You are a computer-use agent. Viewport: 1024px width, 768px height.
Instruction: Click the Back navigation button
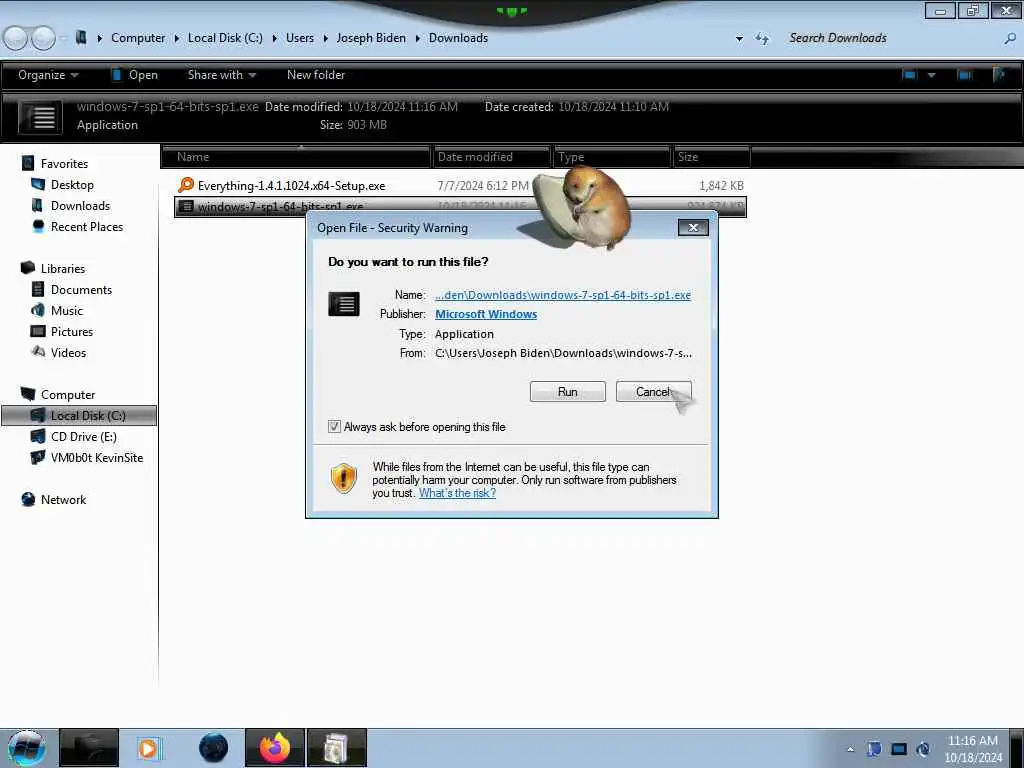pyautogui.click(x=16, y=38)
